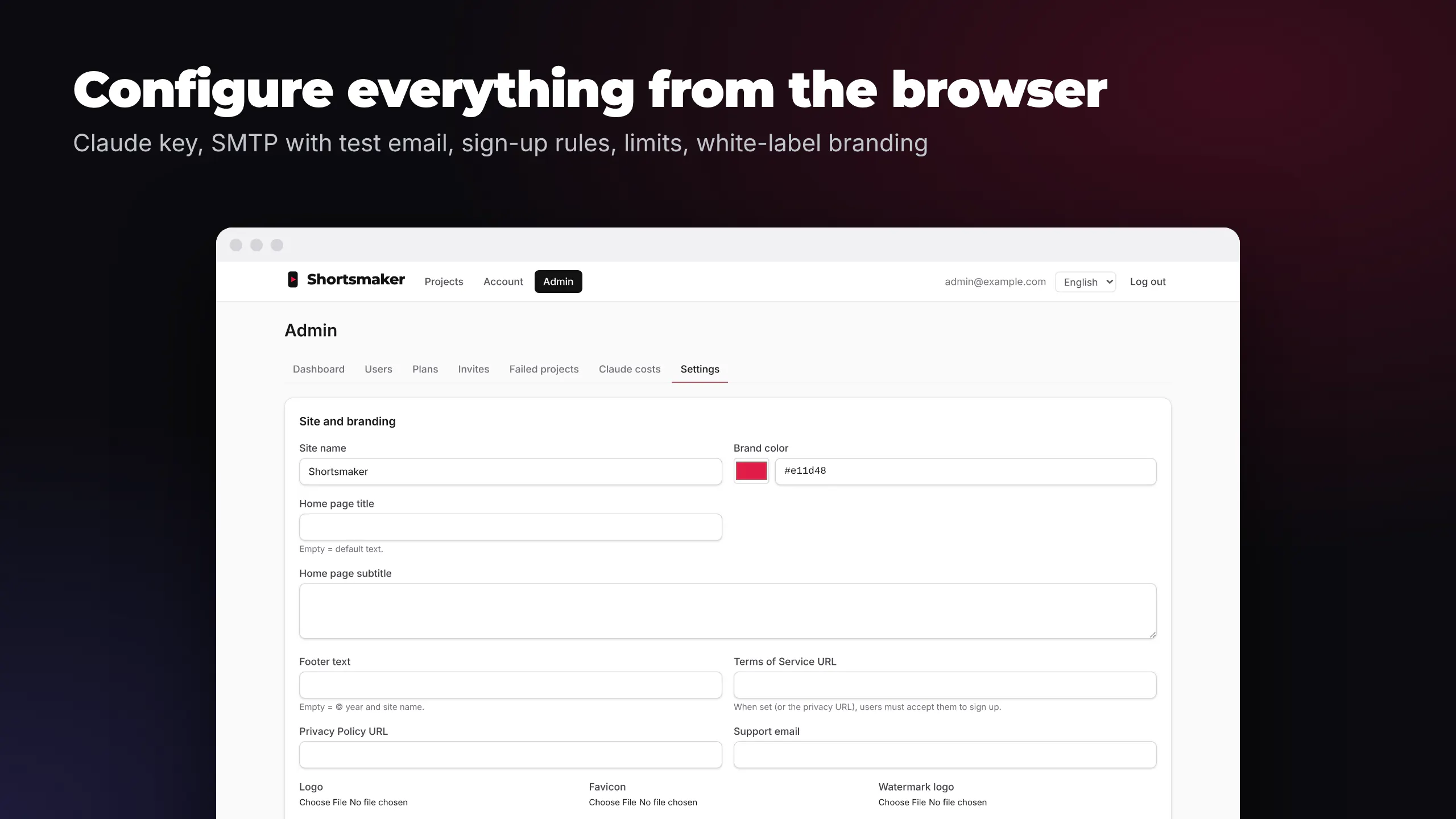This screenshot has width=1456, height=819.
Task: Open the Shortsmaker brand name link
Action: pyautogui.click(x=355, y=279)
